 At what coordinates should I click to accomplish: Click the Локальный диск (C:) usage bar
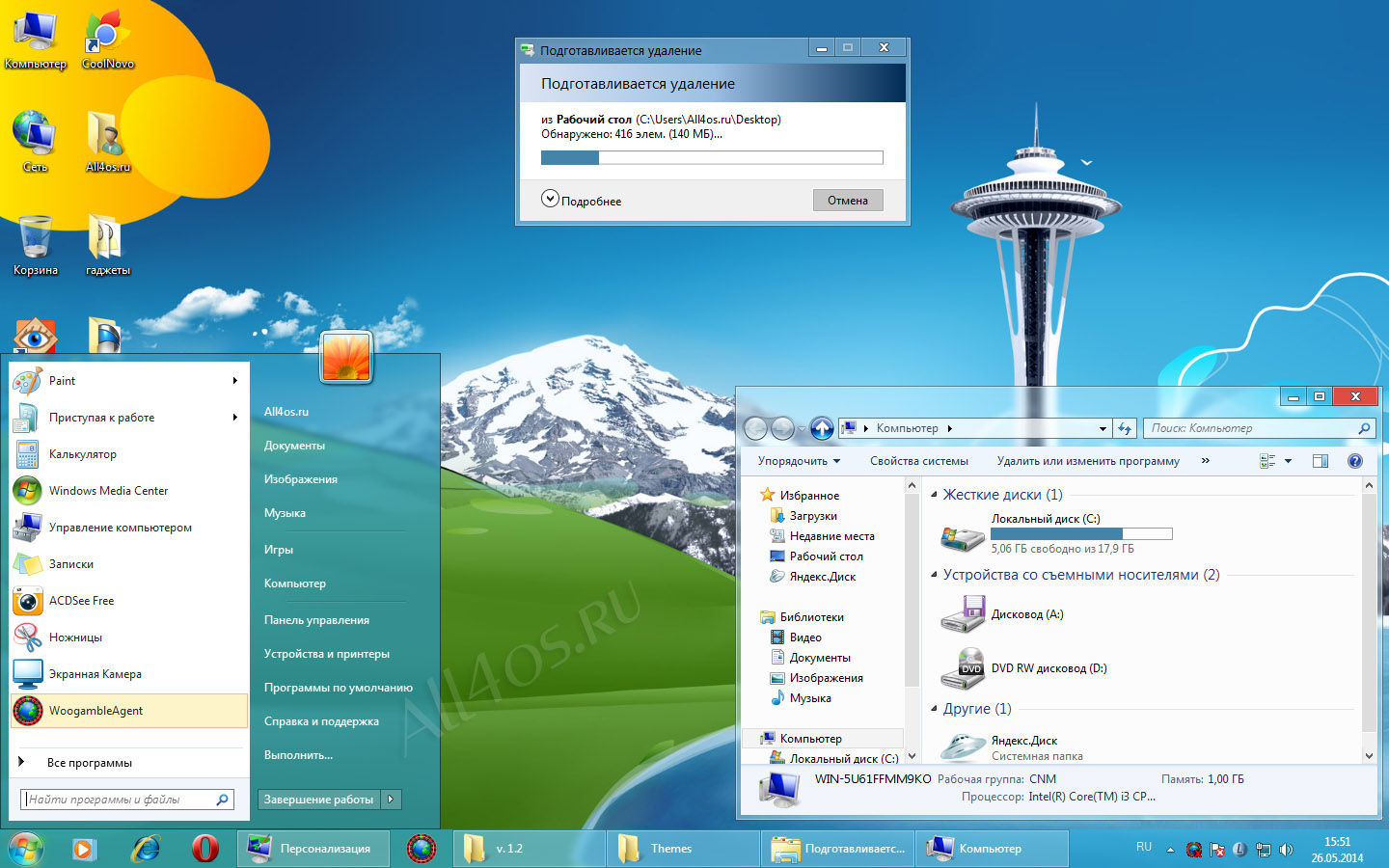1081,533
